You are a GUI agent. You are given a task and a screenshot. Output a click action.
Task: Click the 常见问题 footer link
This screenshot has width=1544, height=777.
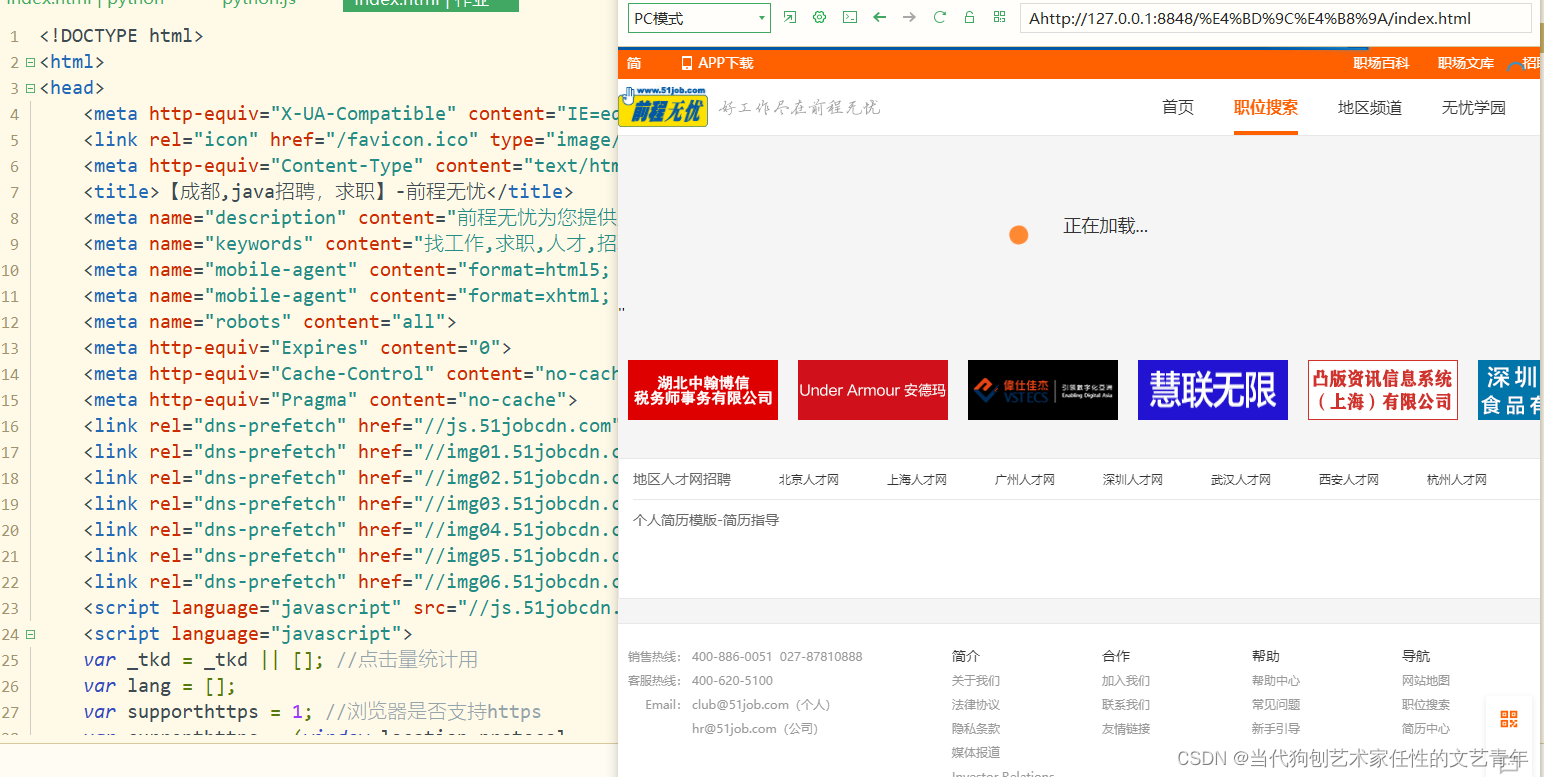tap(1276, 705)
